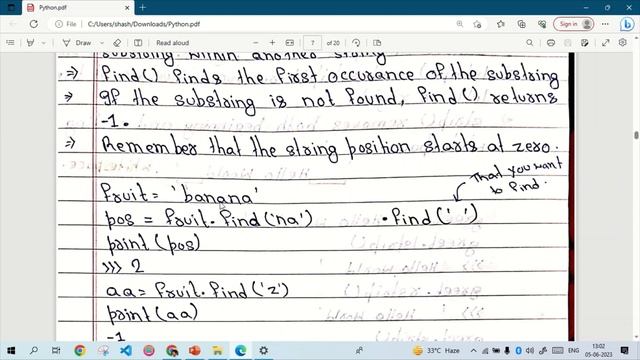Refresh the current page
The image size is (640, 360).
click(34, 24)
